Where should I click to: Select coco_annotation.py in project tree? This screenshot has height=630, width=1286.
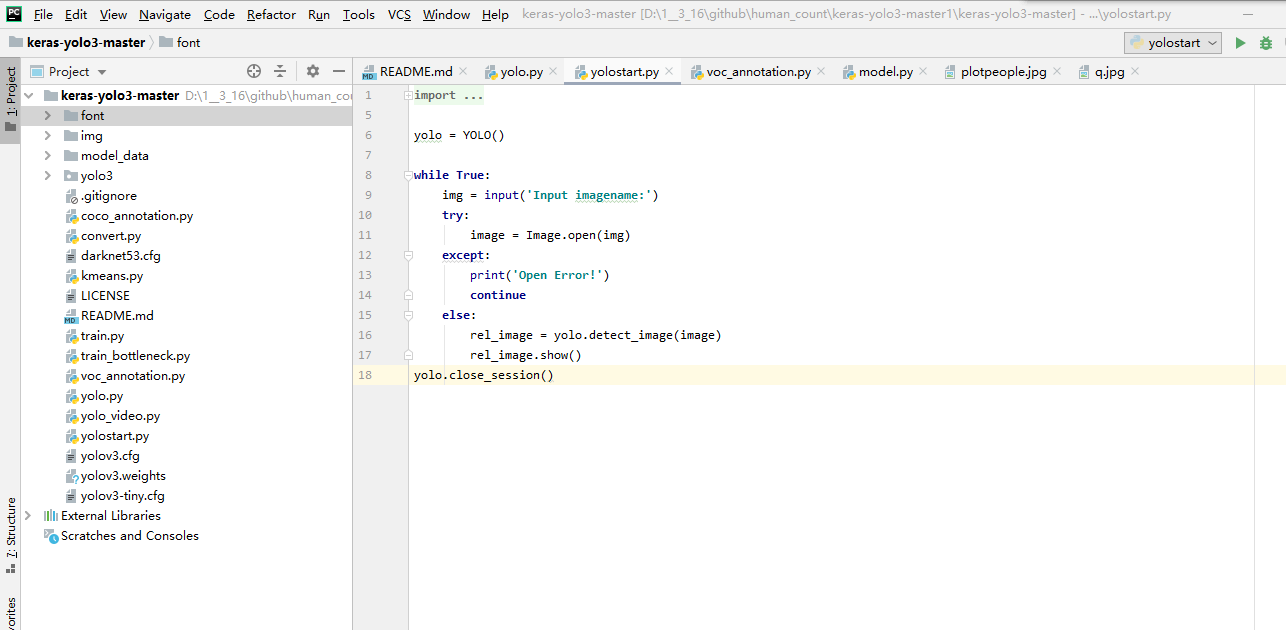128,216
